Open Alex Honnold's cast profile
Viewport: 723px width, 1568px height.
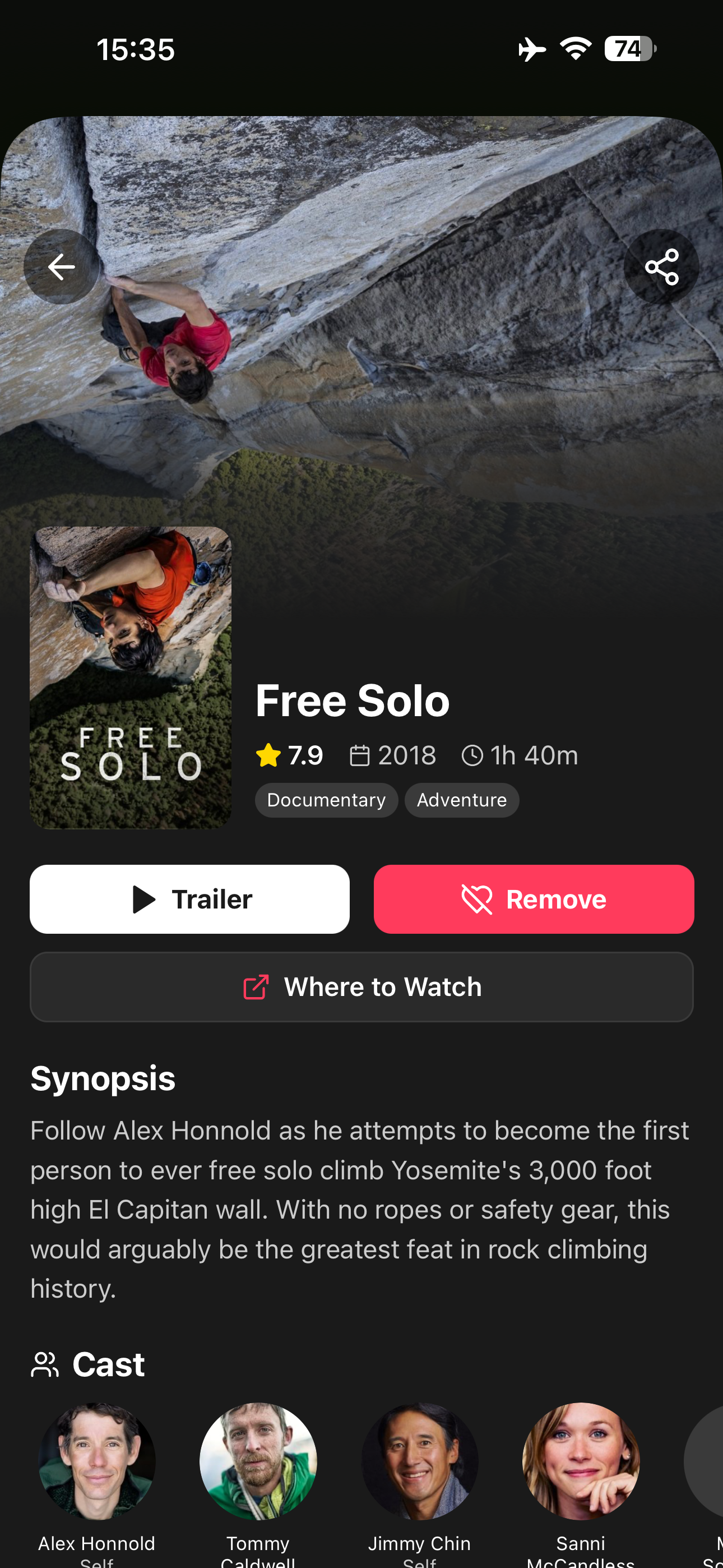[x=97, y=1461]
